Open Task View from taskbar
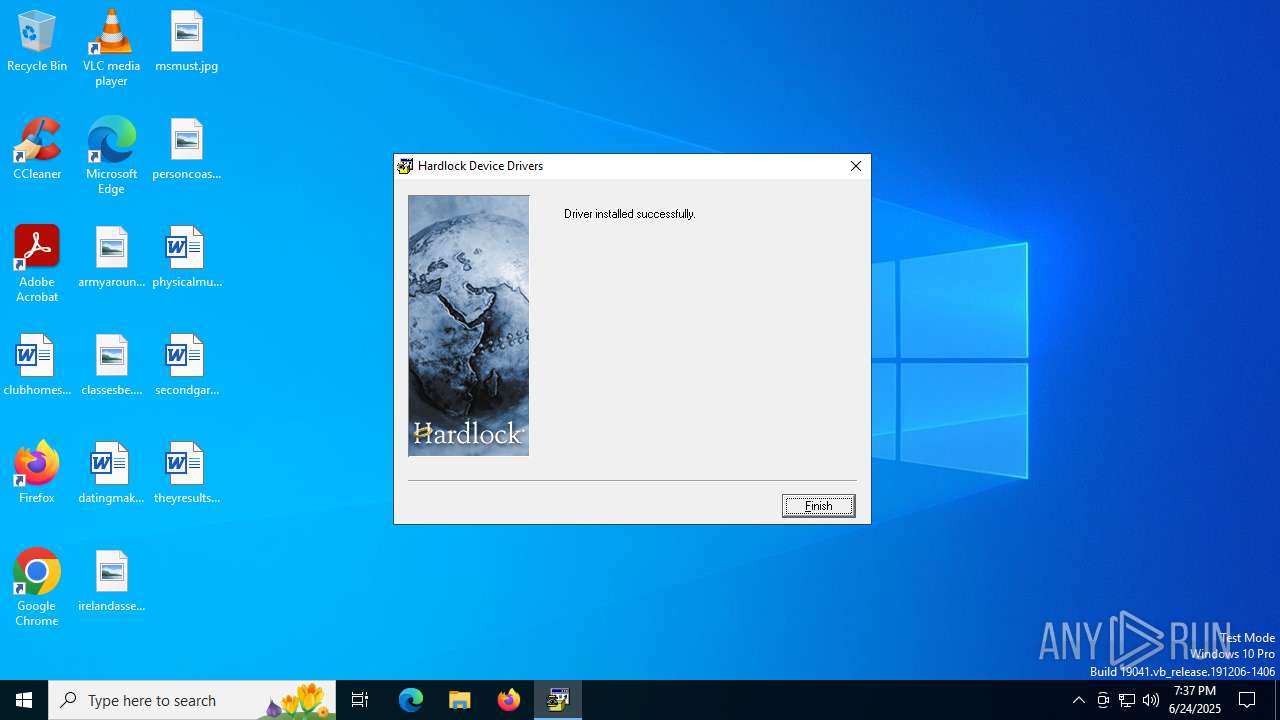 pos(360,700)
